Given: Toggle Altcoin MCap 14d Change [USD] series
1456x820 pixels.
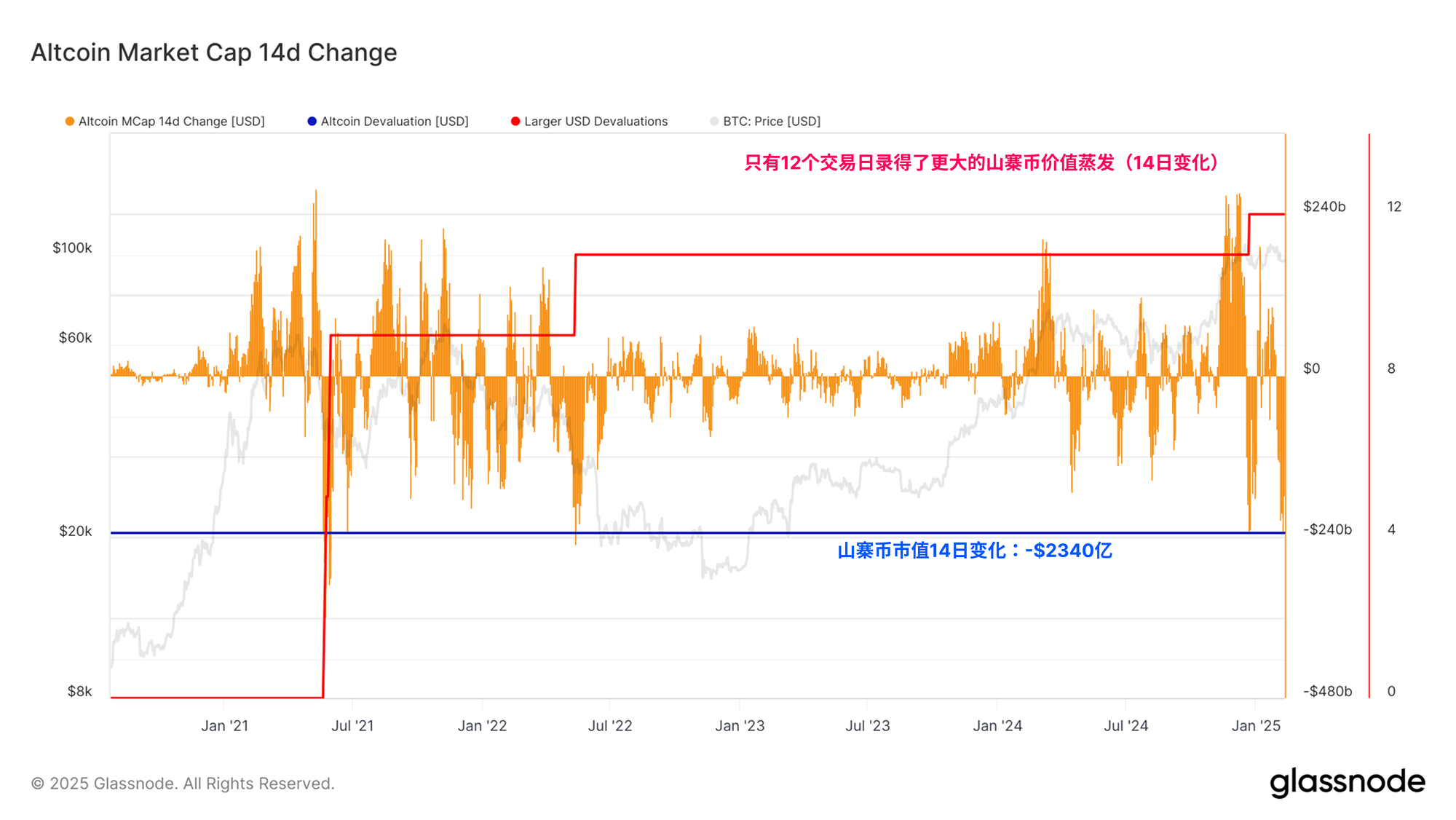Looking at the screenshot, I should pyautogui.click(x=171, y=122).
